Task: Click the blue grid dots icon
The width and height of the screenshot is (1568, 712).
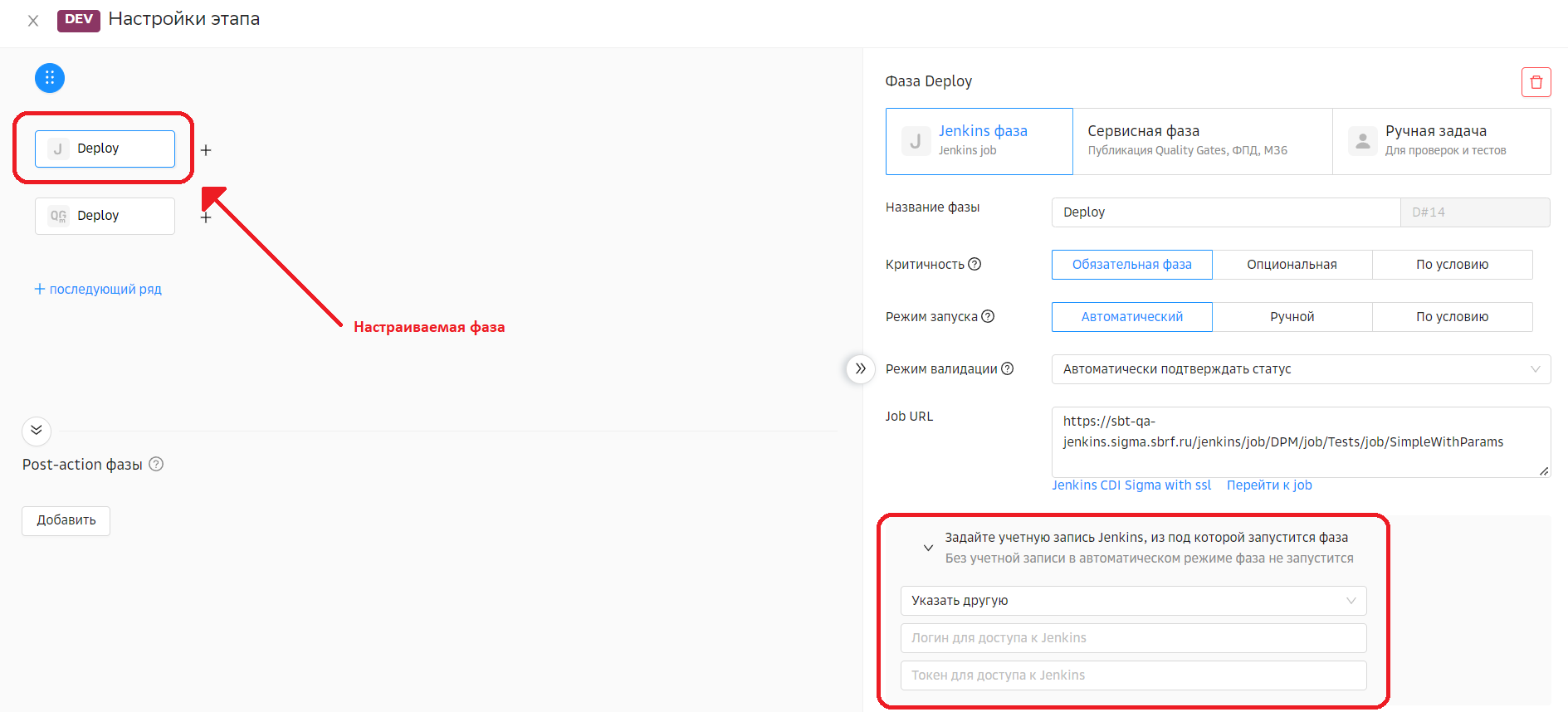Action: (50, 78)
